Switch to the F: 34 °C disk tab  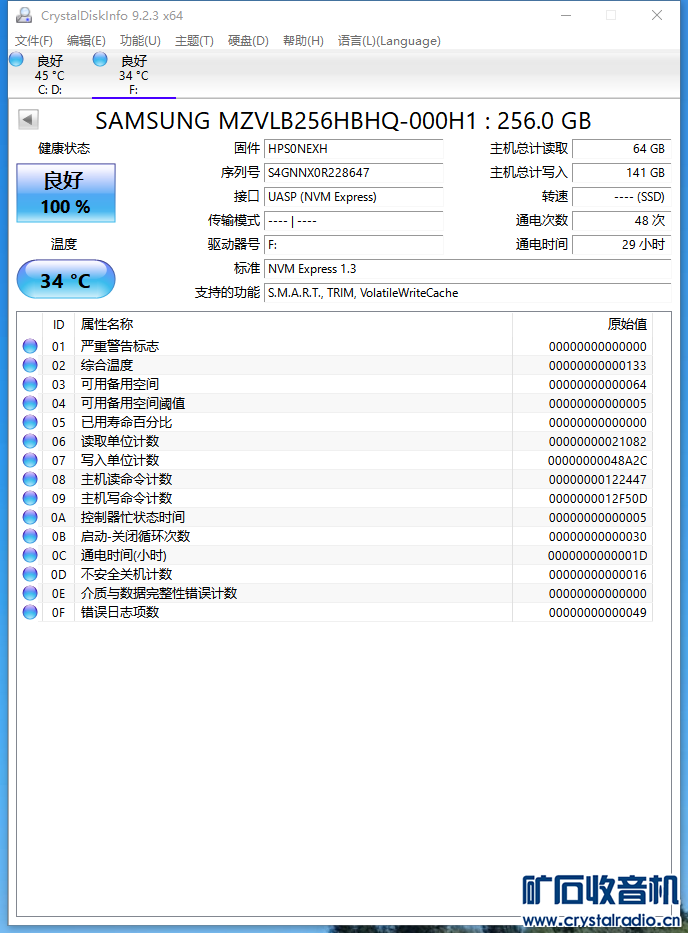134,75
